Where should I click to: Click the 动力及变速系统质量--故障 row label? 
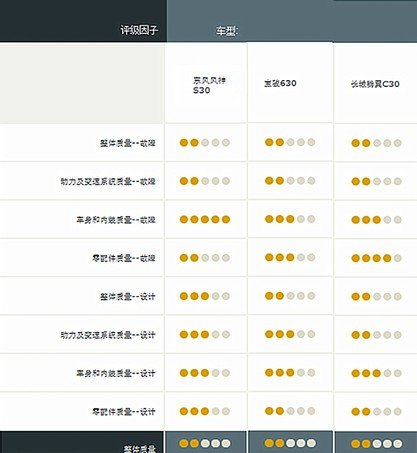coord(108,182)
